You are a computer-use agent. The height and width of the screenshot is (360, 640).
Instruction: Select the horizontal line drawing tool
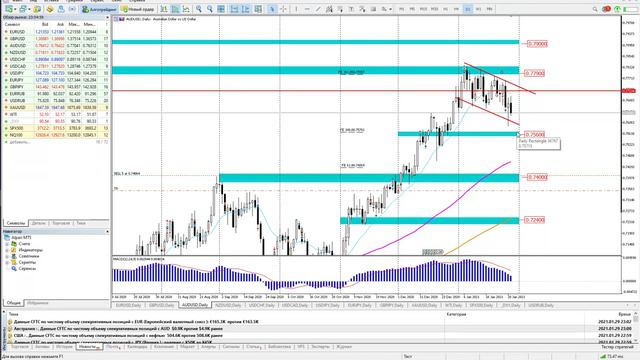tap(307, 9)
